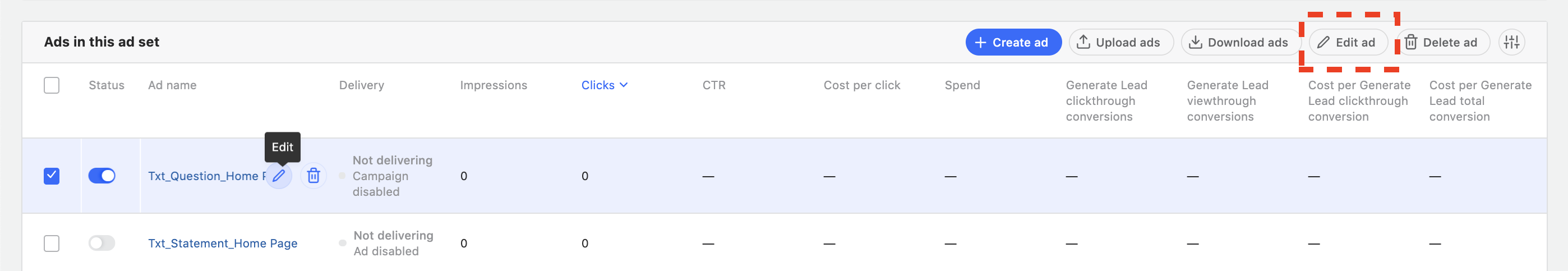Open the column customization sliders icon
The height and width of the screenshot is (271, 1568).
(x=1511, y=42)
